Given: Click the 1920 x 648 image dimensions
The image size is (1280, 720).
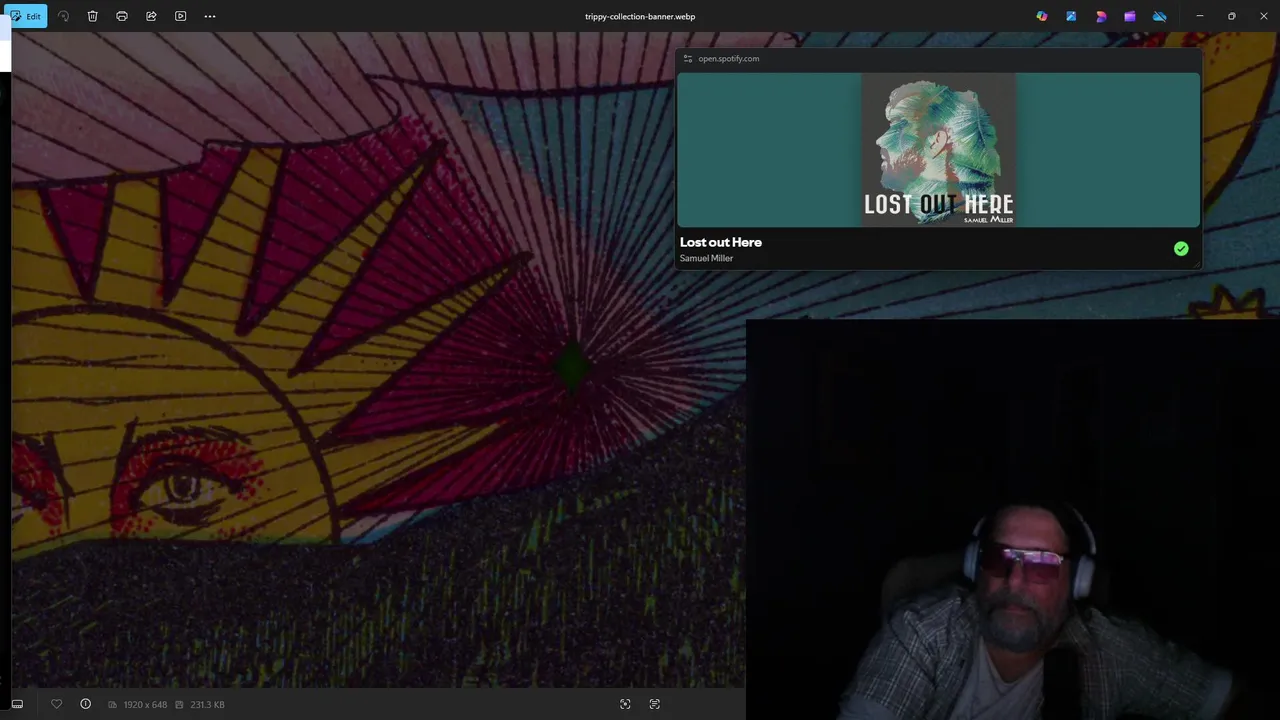Looking at the screenshot, I should [145, 705].
